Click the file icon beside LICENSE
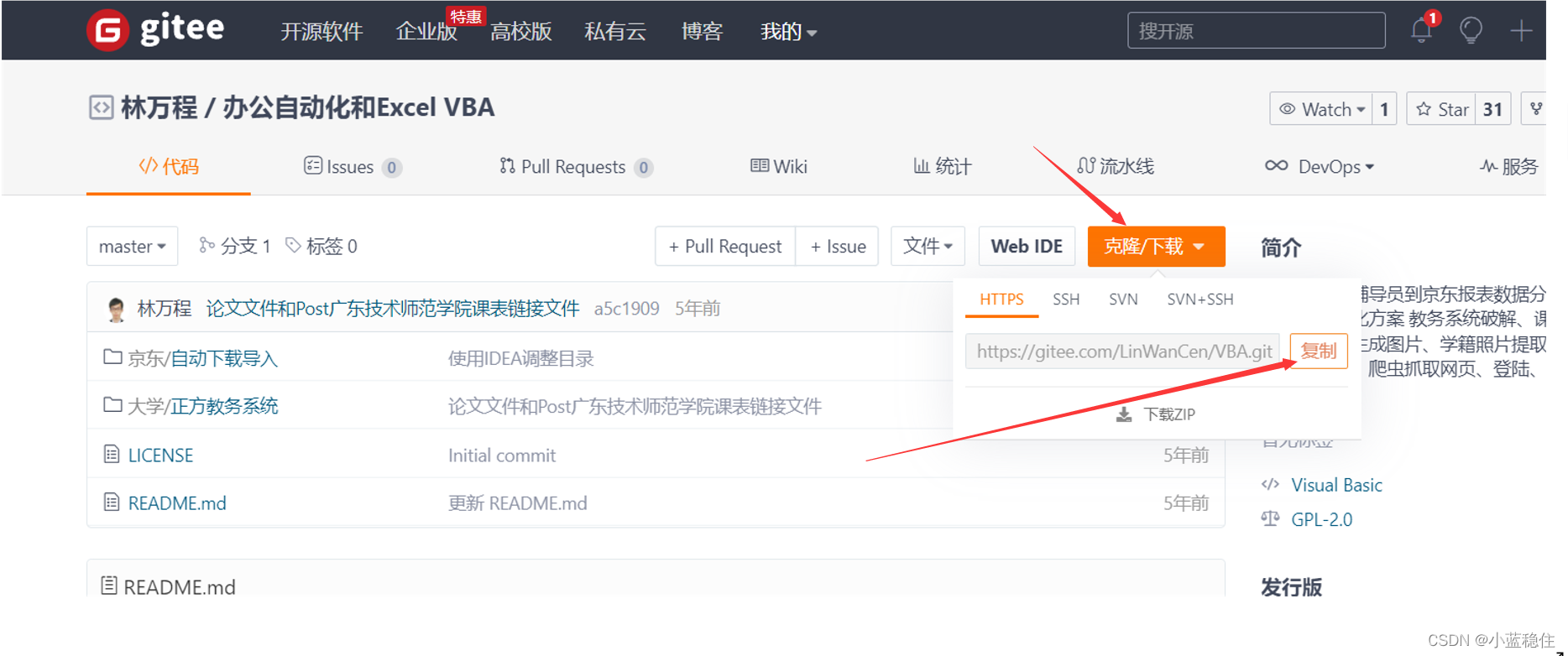This screenshot has height=656, width=1568. click(112, 454)
